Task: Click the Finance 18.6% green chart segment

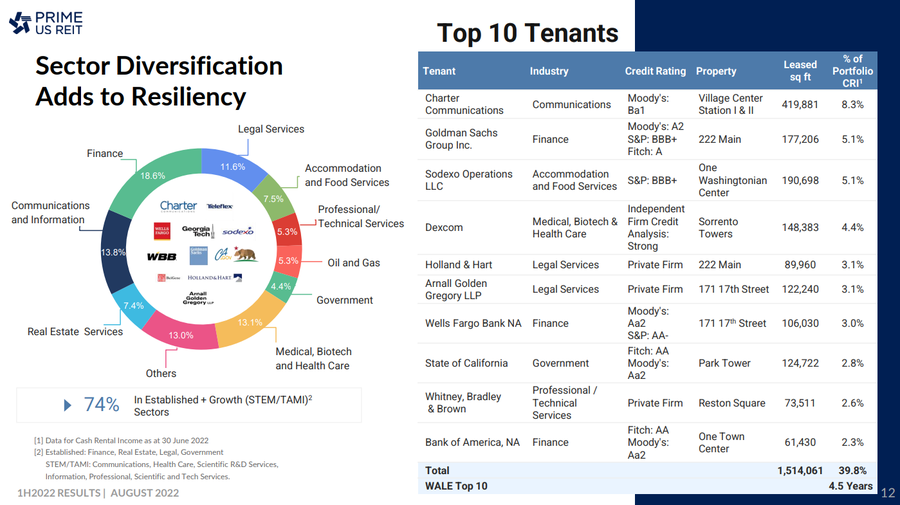Action: [153, 176]
